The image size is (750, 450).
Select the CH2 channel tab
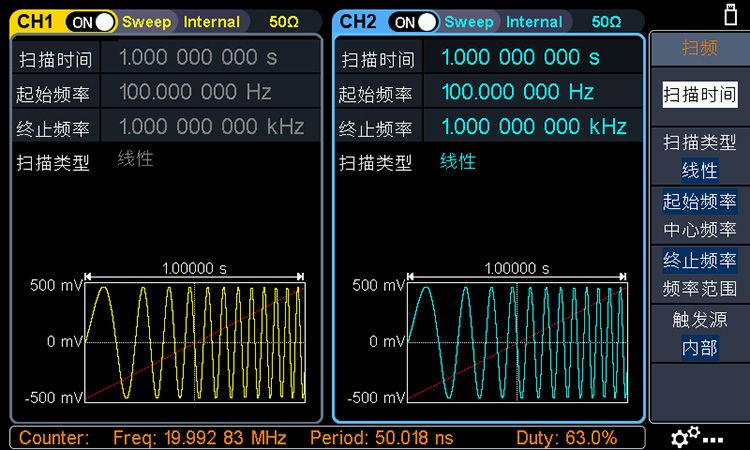[357, 21]
